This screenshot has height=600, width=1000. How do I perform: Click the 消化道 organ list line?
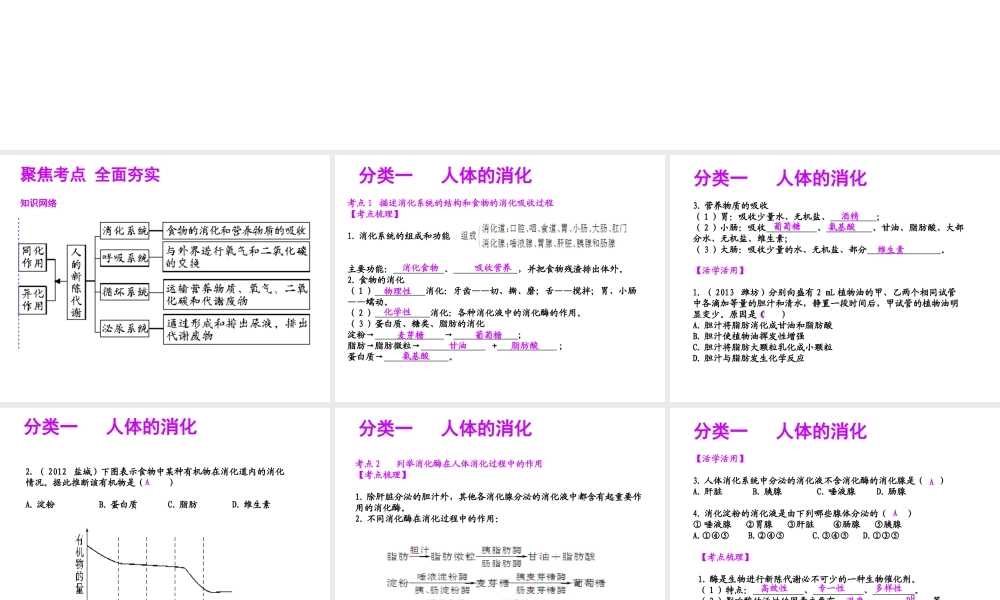click(554, 228)
